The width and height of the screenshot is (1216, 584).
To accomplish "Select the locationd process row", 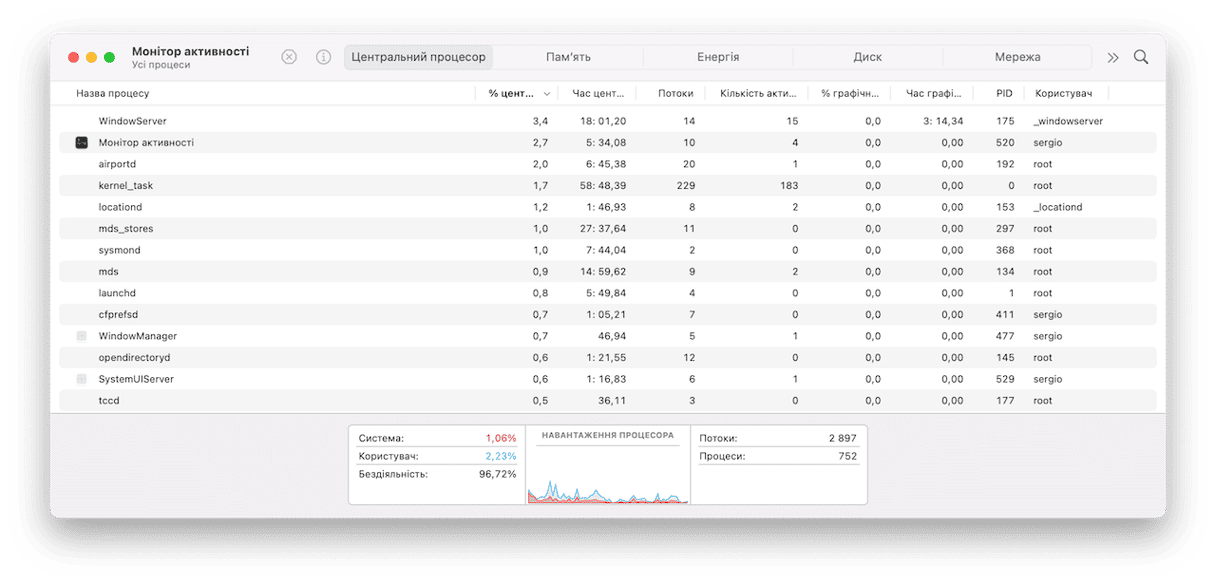I will click(608, 207).
